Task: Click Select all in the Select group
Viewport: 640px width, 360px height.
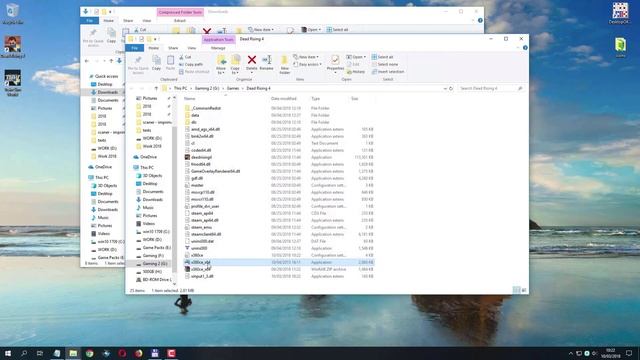Action: click(382, 57)
